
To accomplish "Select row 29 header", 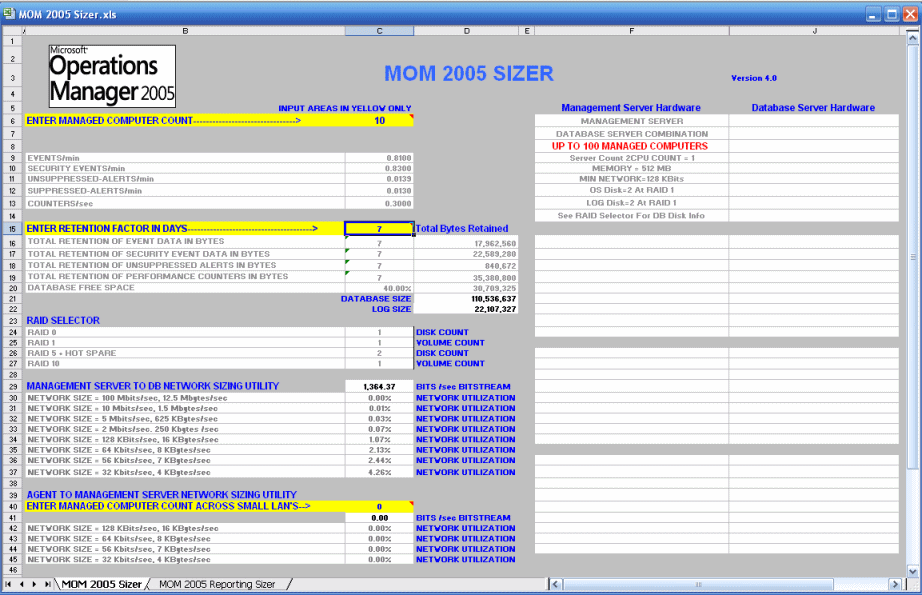I will [x=12, y=386].
